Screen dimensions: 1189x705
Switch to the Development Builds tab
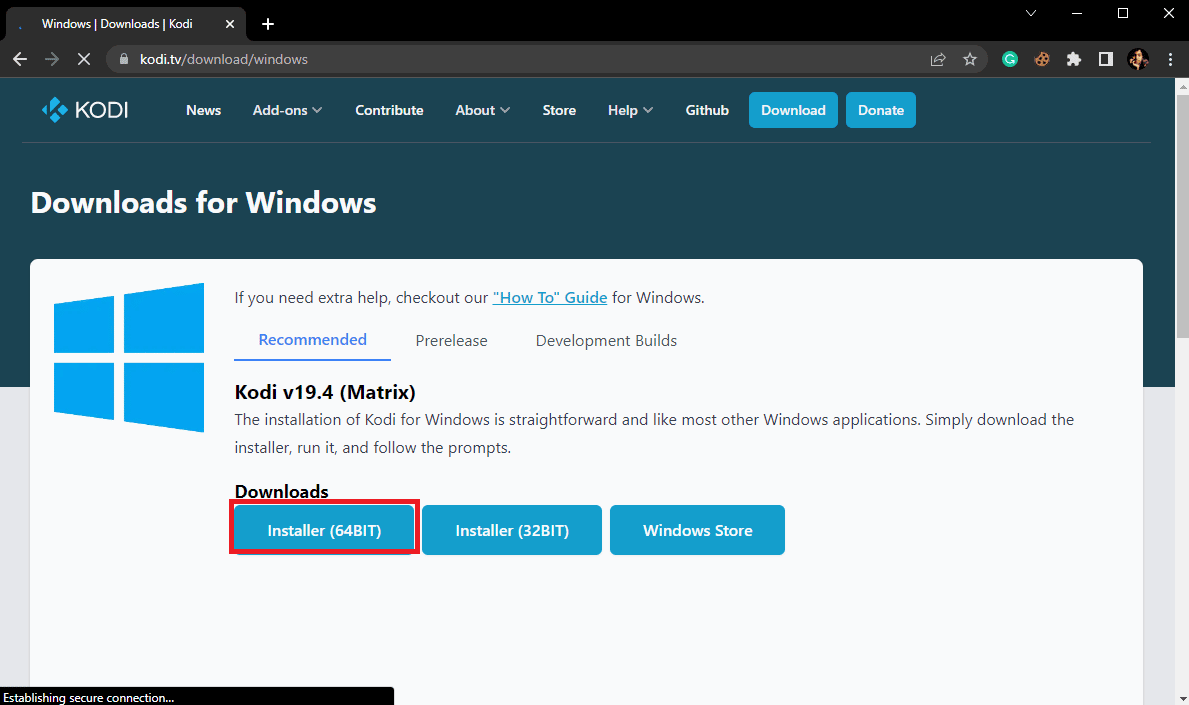coord(606,340)
